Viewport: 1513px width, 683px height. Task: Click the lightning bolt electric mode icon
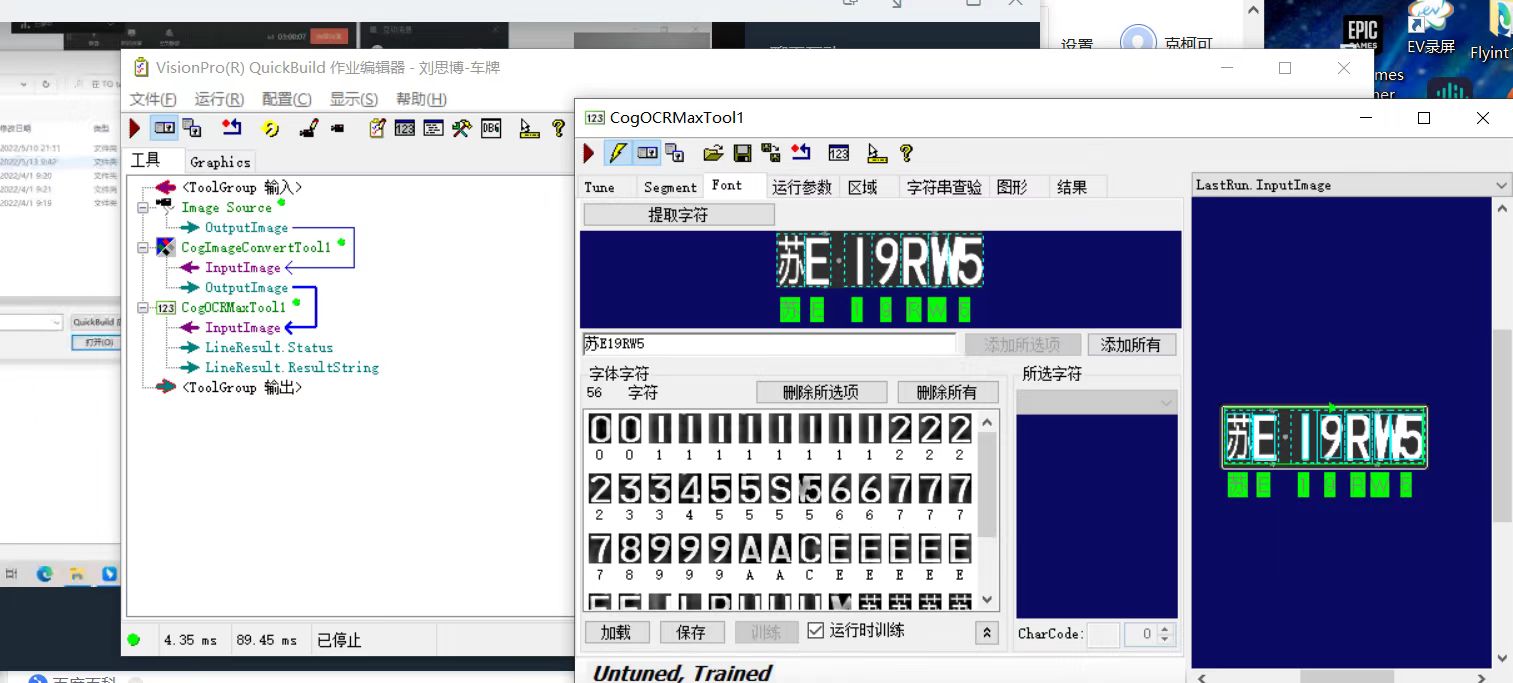pos(618,153)
